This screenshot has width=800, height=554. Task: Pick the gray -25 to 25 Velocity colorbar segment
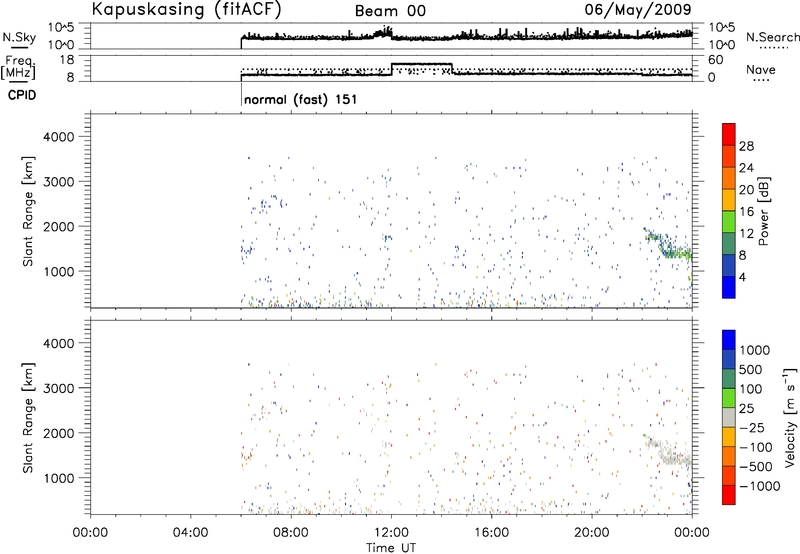[729, 418]
